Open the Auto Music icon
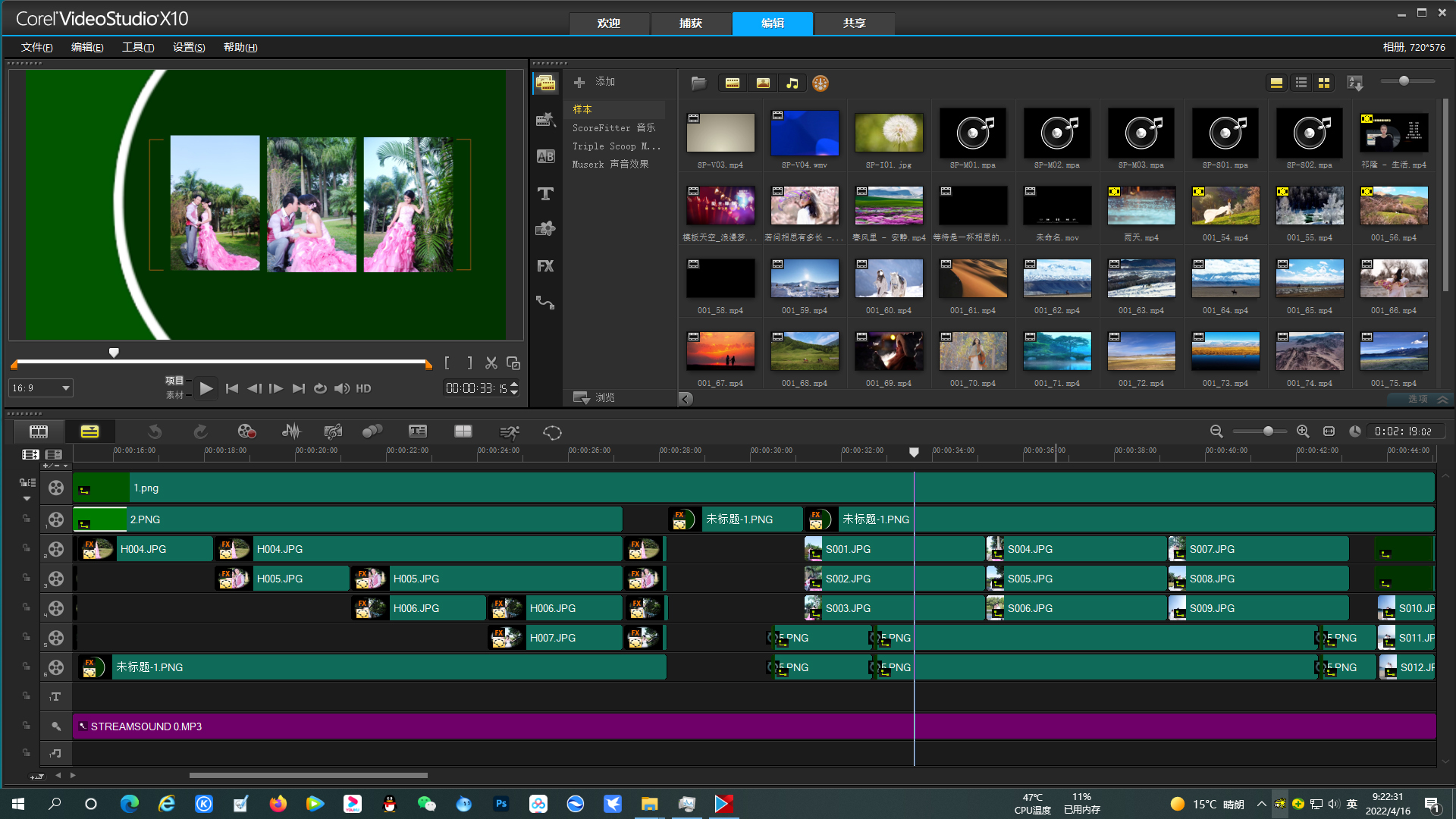This screenshot has height=819, width=1456. [x=333, y=431]
